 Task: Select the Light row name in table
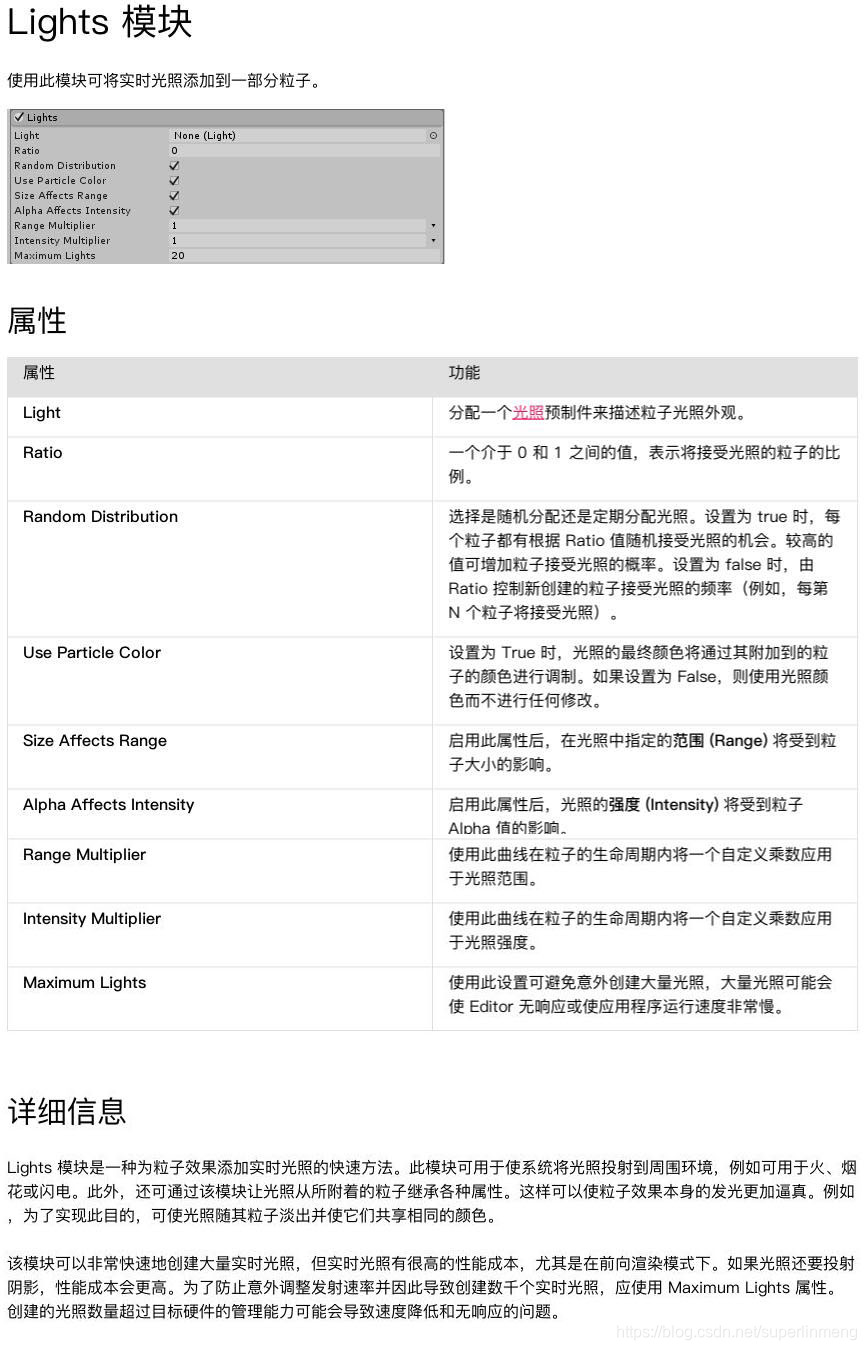pos(42,413)
